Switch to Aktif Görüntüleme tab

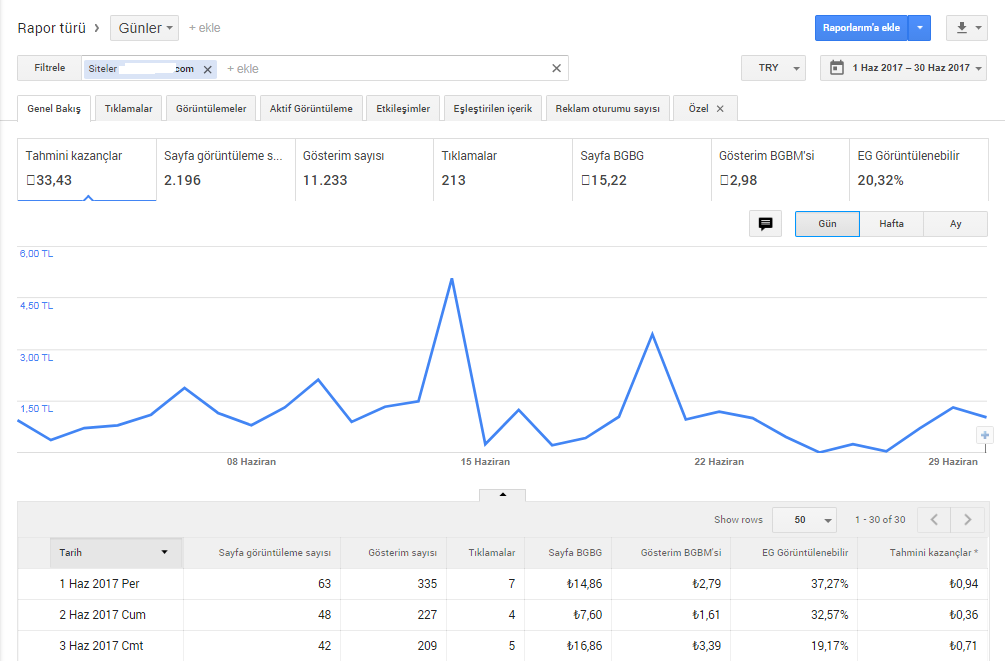pos(311,108)
